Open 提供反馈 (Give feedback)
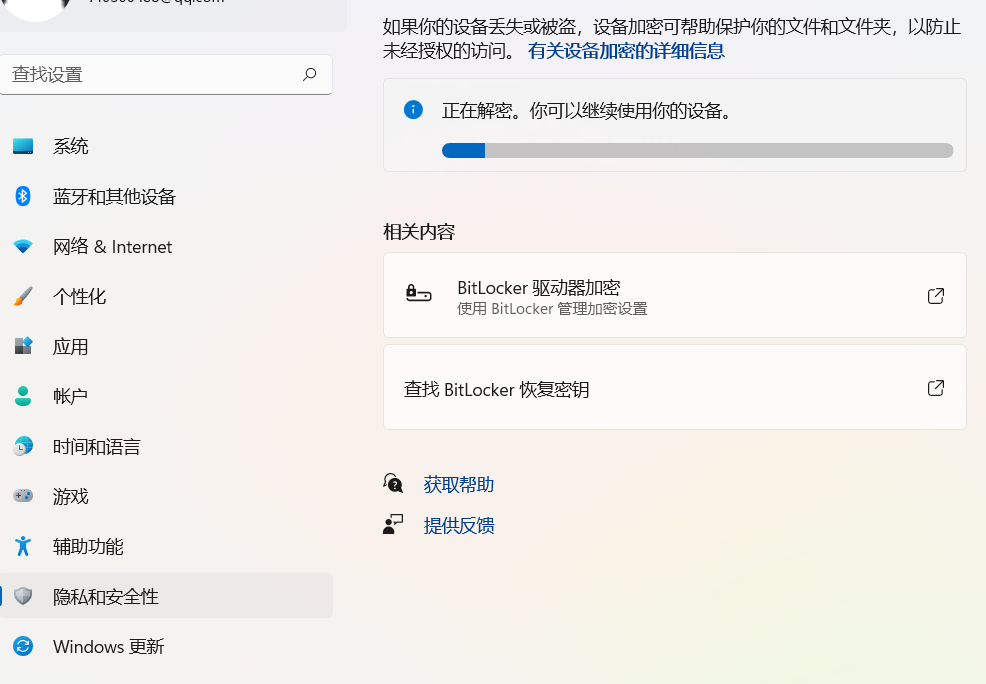The width and height of the screenshot is (986, 684). click(459, 524)
